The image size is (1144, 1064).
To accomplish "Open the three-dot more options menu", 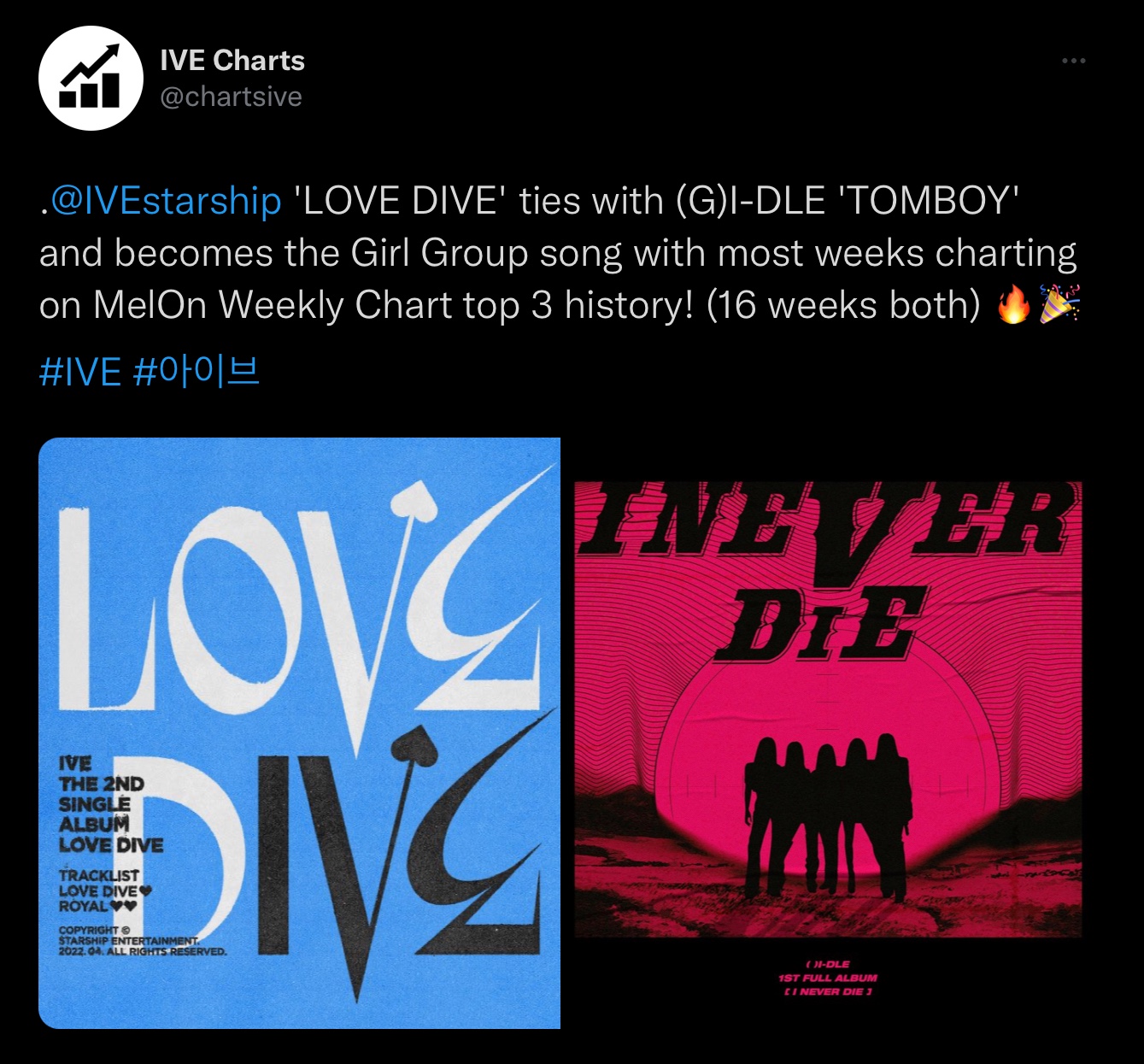I will [1073, 61].
